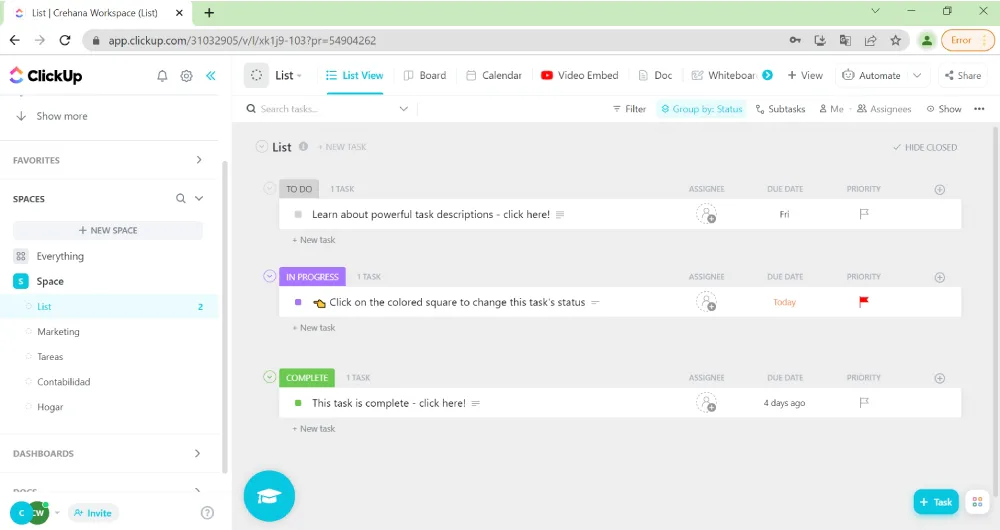Open Whiteboard view tab

[x=724, y=75]
